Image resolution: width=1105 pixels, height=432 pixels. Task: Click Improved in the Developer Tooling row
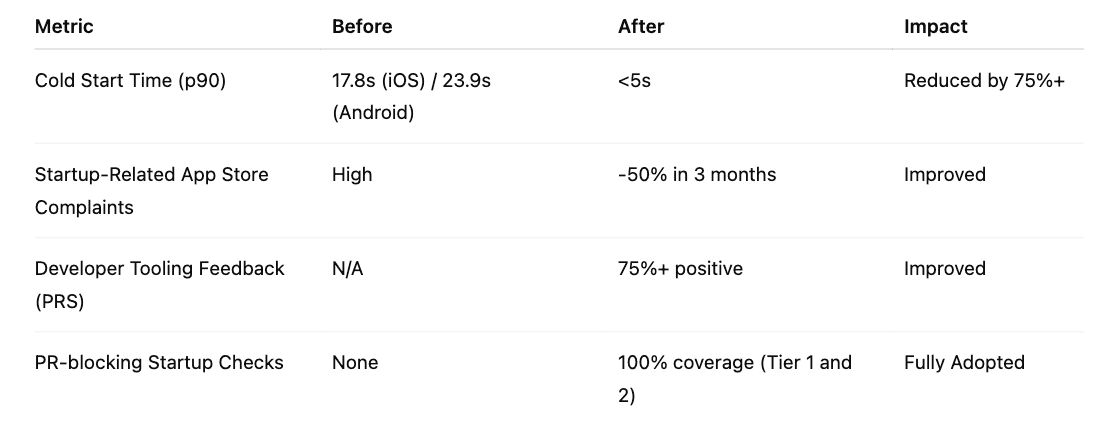[945, 269]
